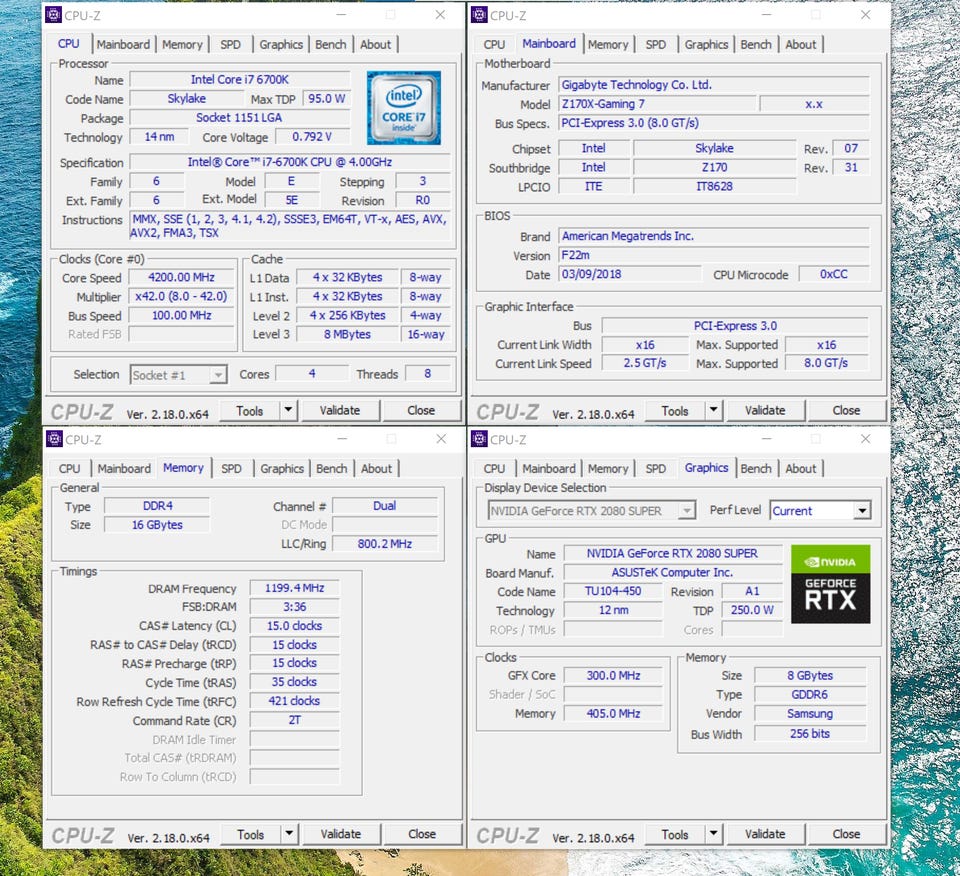The height and width of the screenshot is (876, 960).
Task: Expand the Display Device Selection combo box
Action: (x=686, y=511)
